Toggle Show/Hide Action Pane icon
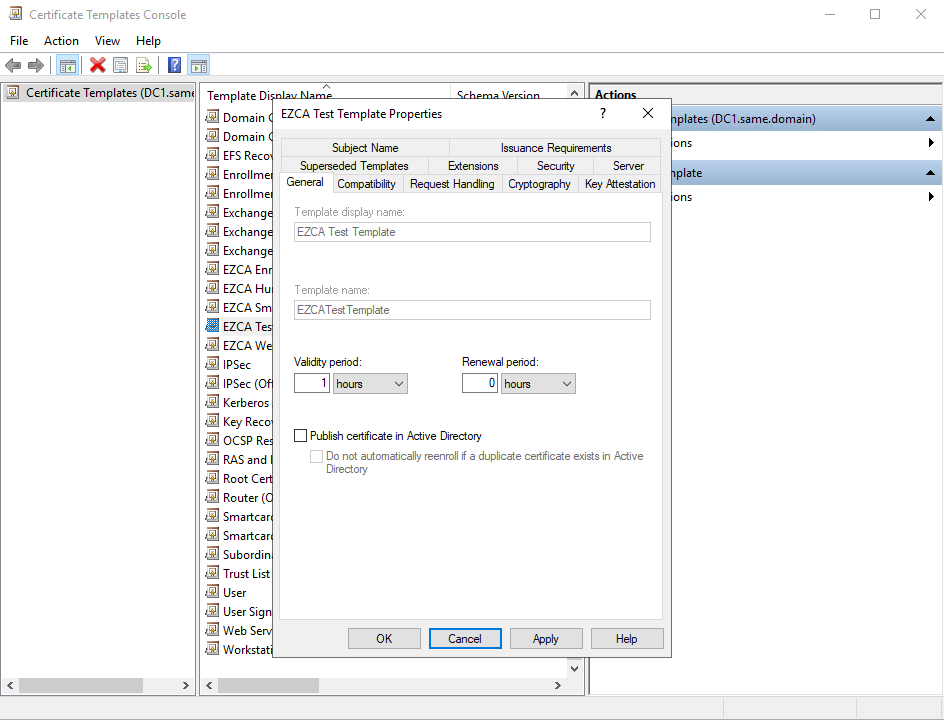The height and width of the screenshot is (722, 944). coord(198,66)
